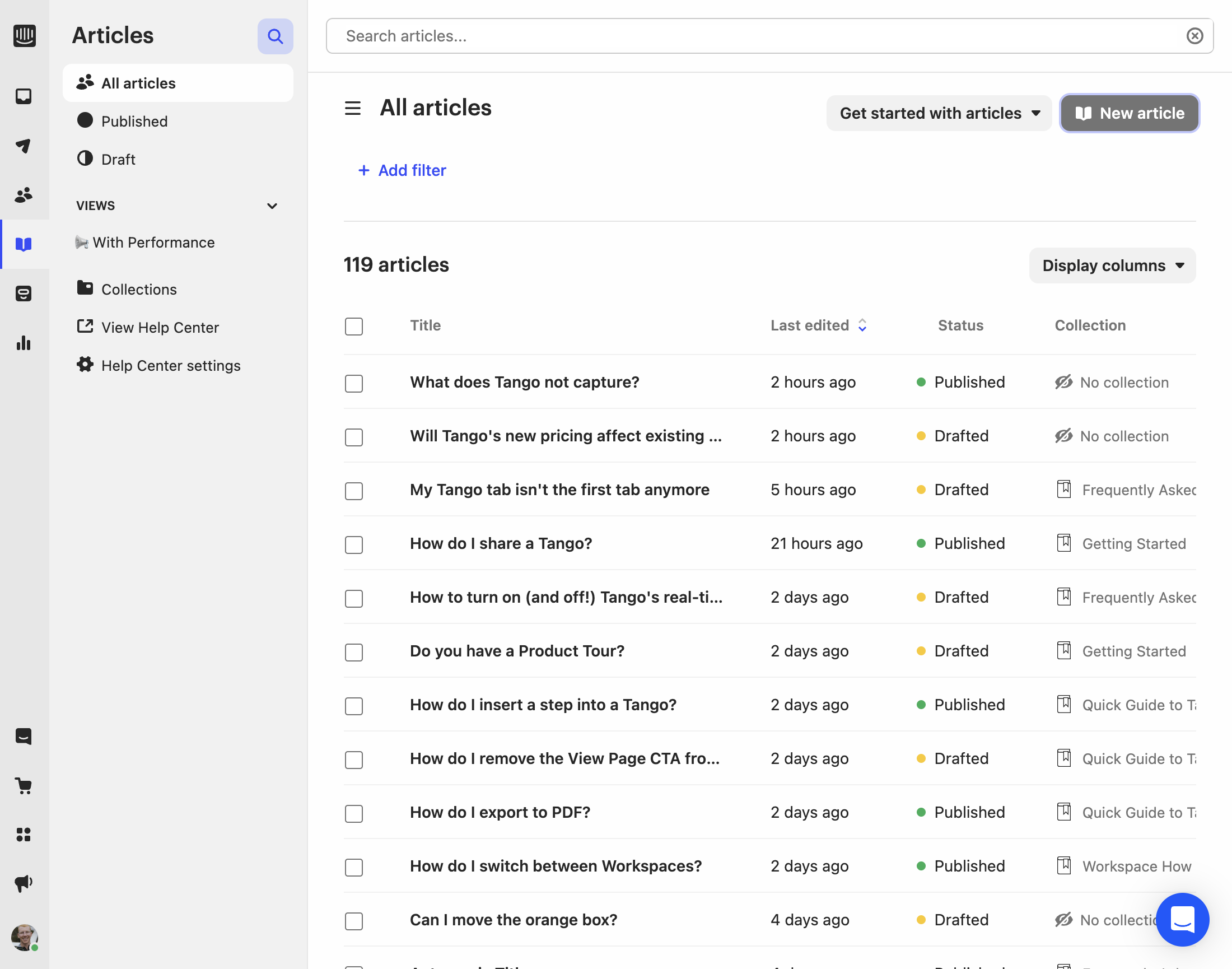Click the user profile avatar
This screenshot has width=1232, height=969.
click(25, 937)
